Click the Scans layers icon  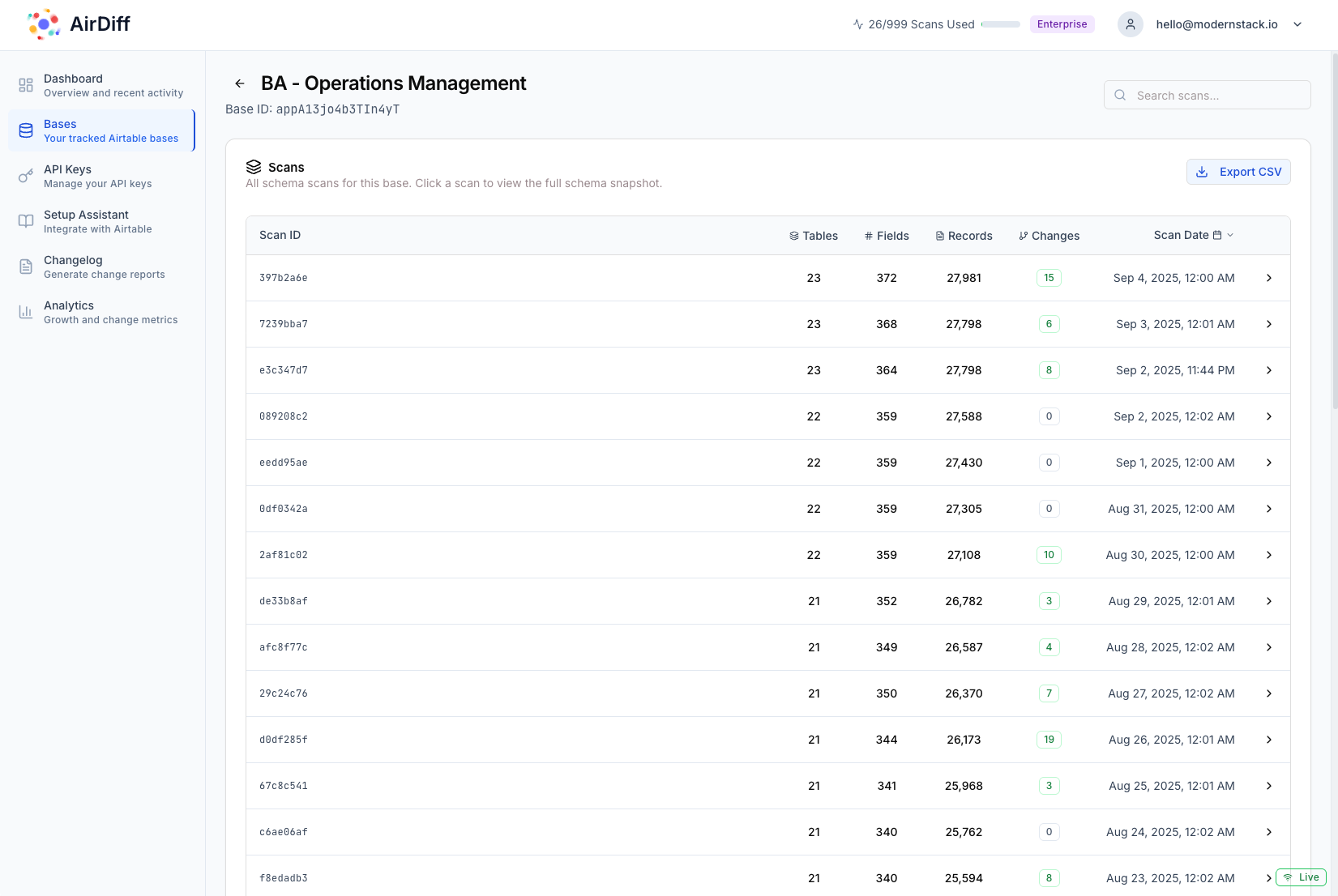254,167
